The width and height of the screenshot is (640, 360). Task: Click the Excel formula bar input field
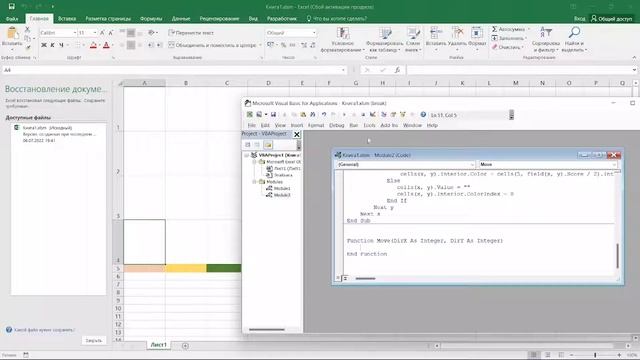520,70
